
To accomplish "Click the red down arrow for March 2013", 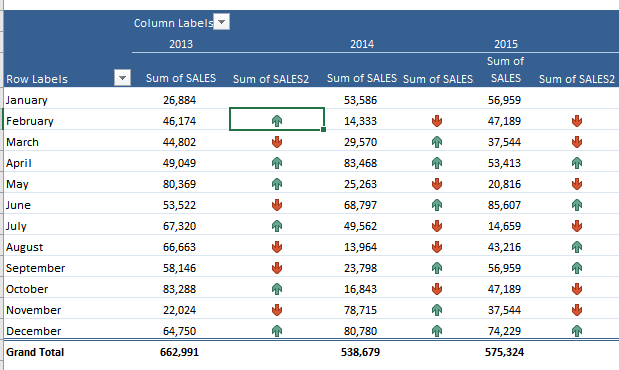I will click(277, 142).
